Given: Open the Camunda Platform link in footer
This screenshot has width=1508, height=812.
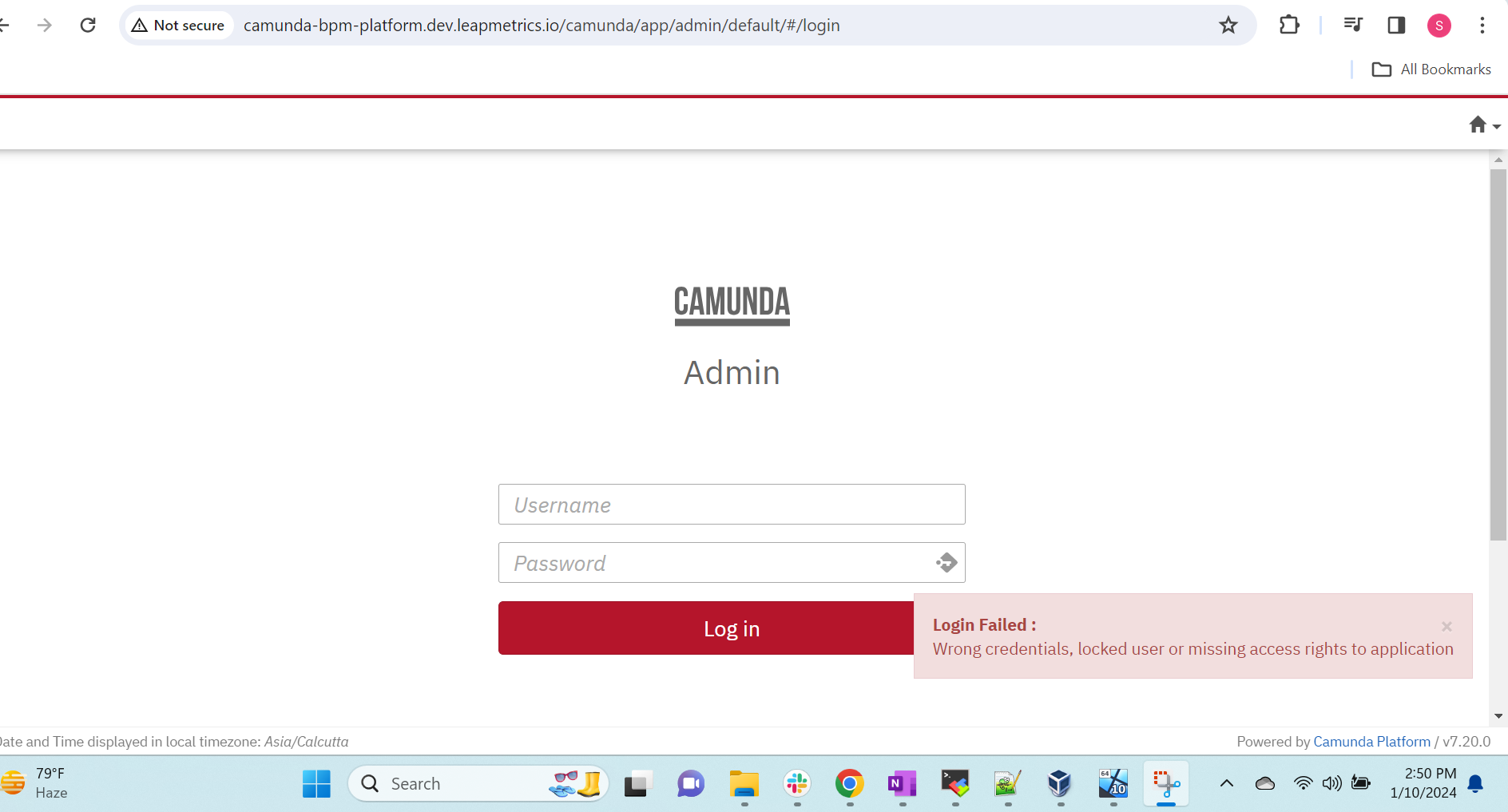Looking at the screenshot, I should click(x=1371, y=742).
